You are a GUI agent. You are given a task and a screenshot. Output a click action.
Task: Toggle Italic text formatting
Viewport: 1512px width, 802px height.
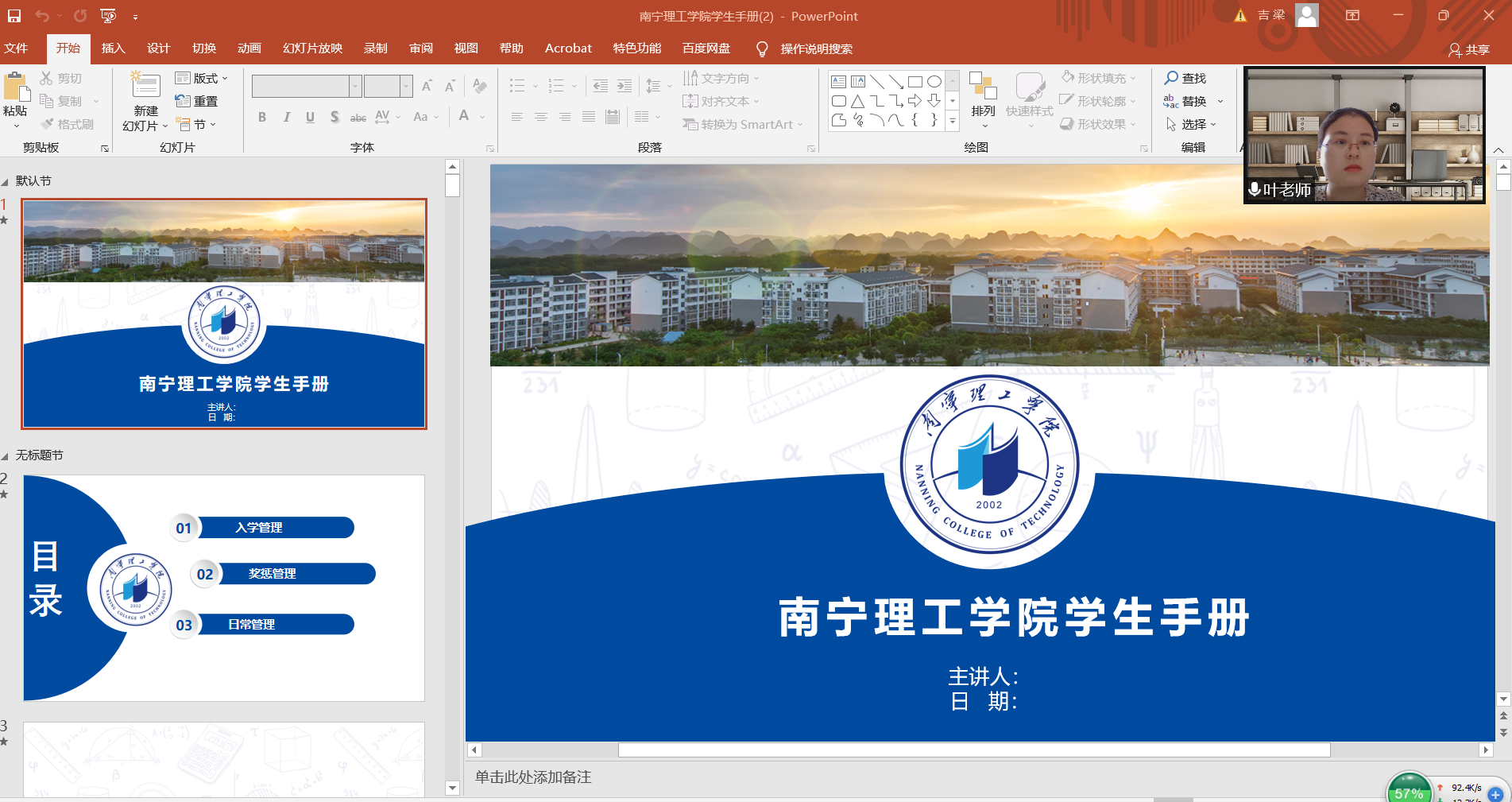tap(286, 117)
